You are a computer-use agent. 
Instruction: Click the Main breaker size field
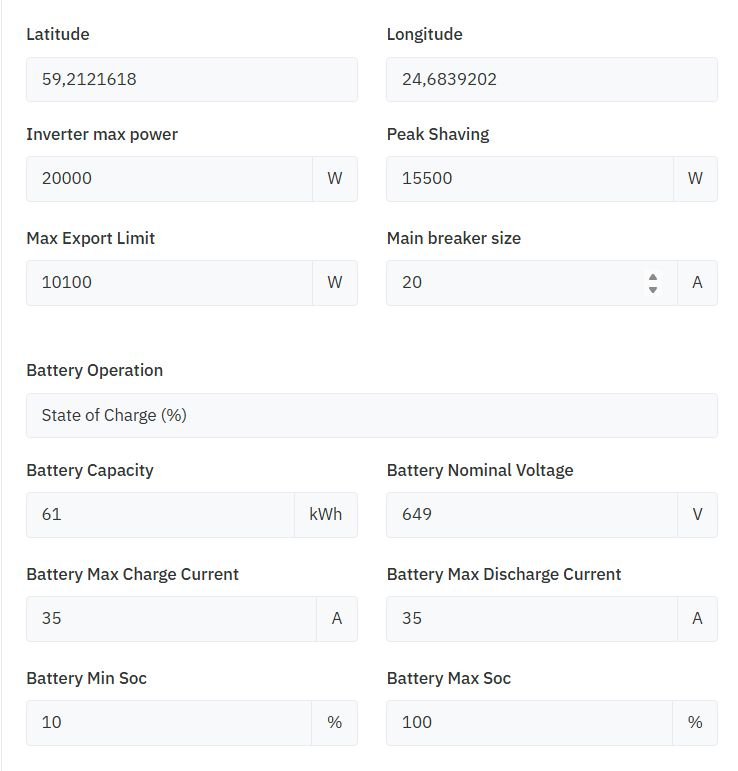[x=532, y=283]
